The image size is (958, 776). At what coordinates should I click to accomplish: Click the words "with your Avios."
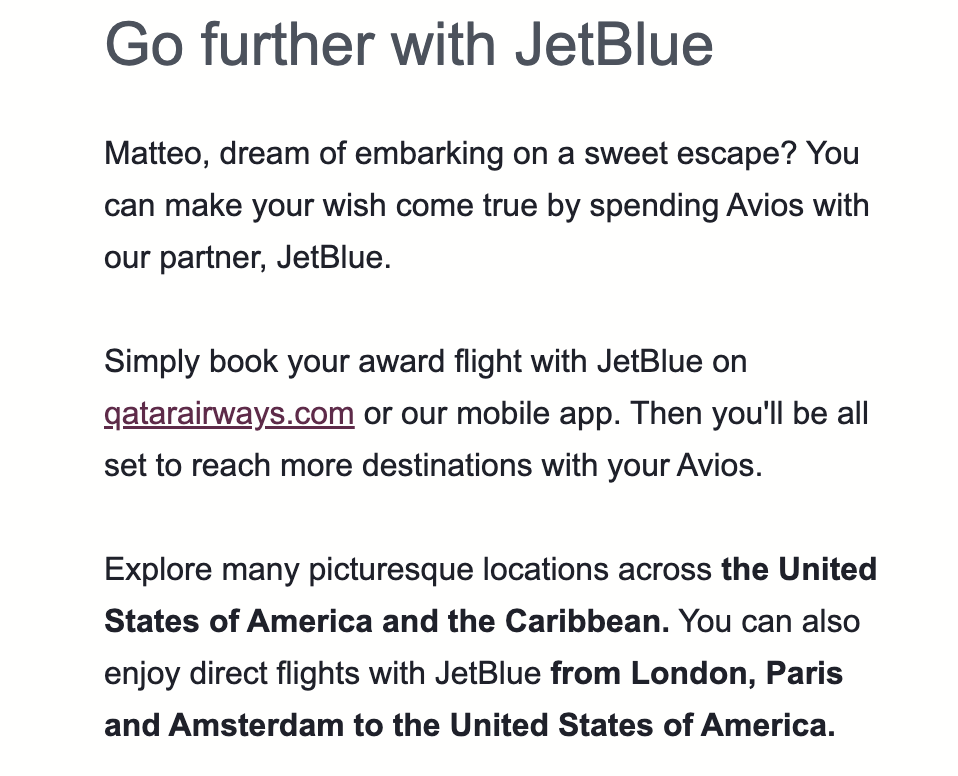point(652,466)
